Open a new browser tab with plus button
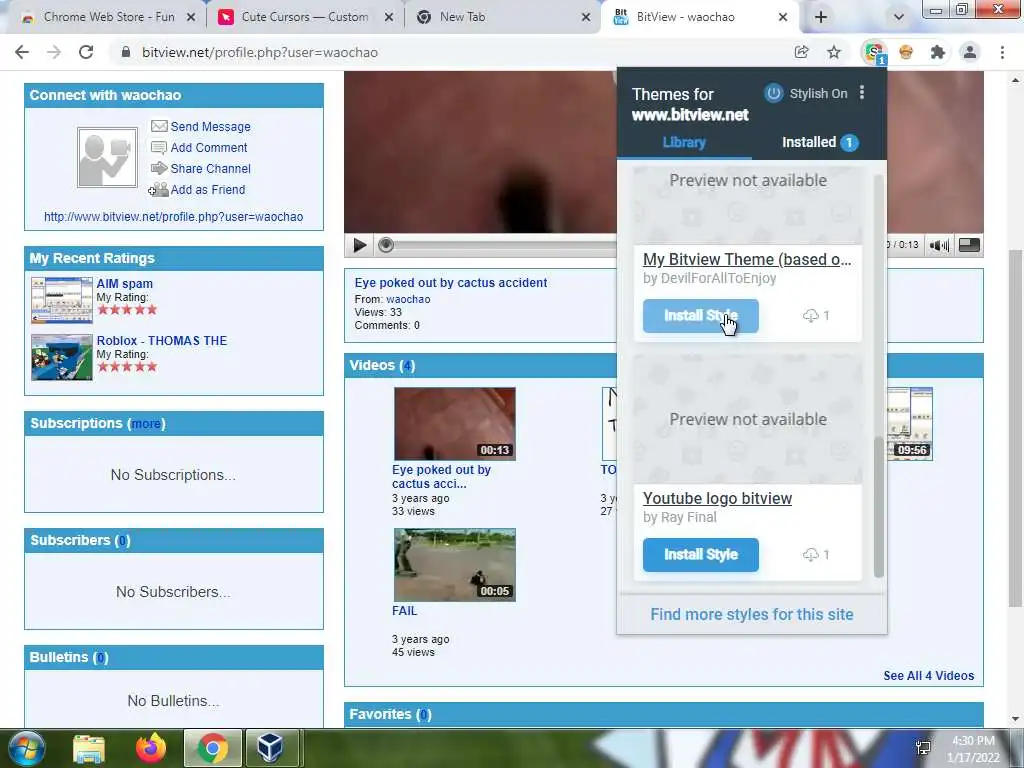The width and height of the screenshot is (1024, 768). 821,17
